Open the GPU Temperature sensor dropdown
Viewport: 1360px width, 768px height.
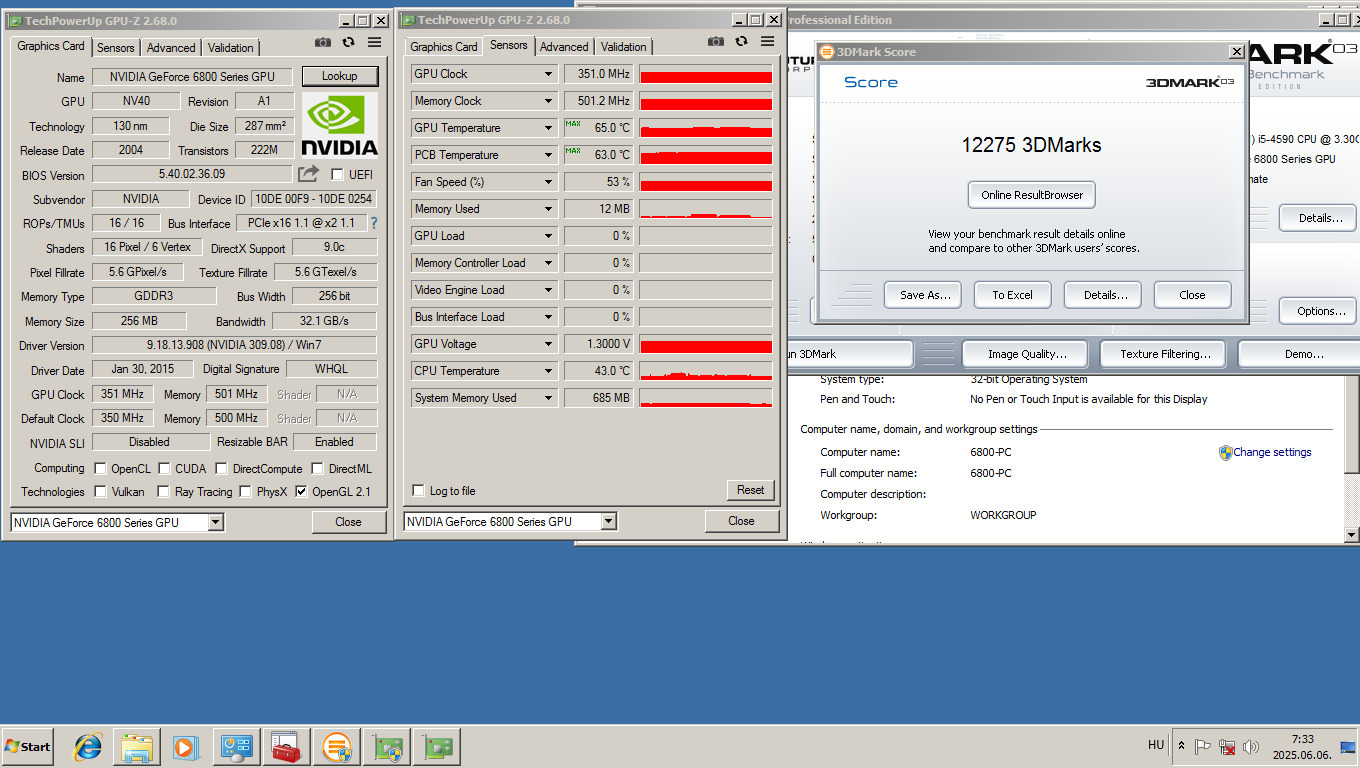548,128
